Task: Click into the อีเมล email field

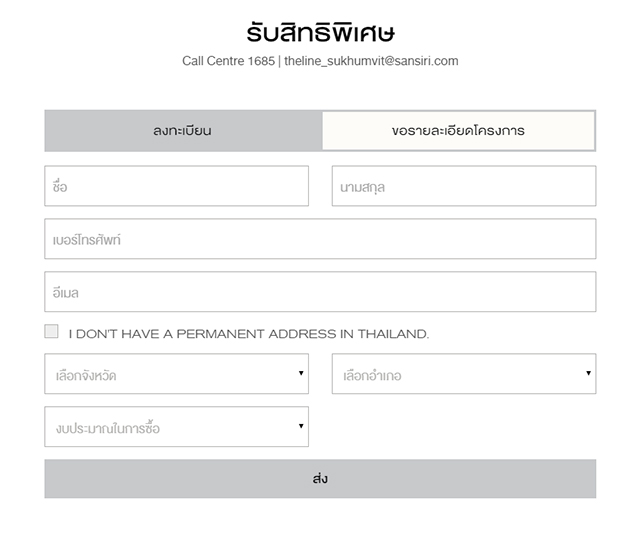Action: (x=320, y=292)
